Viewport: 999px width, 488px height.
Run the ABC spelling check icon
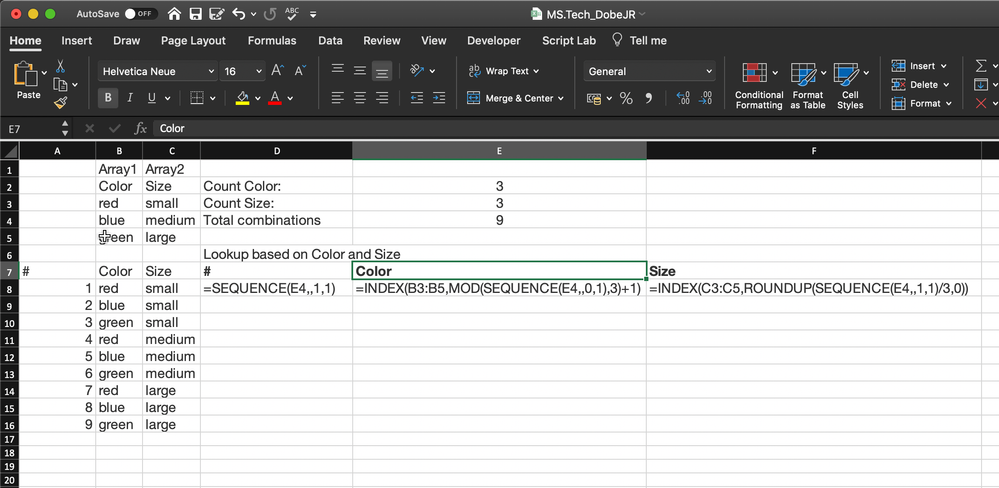pyautogui.click(x=292, y=13)
